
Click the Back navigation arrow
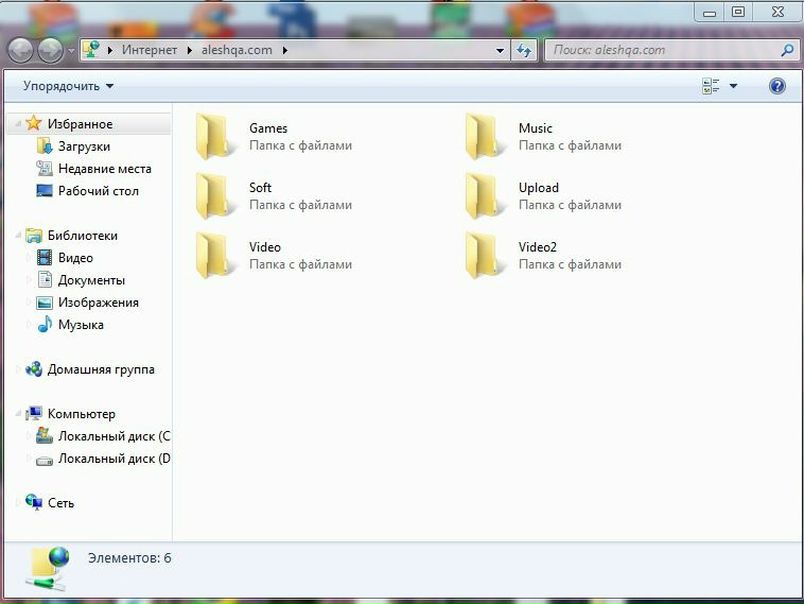(x=22, y=50)
